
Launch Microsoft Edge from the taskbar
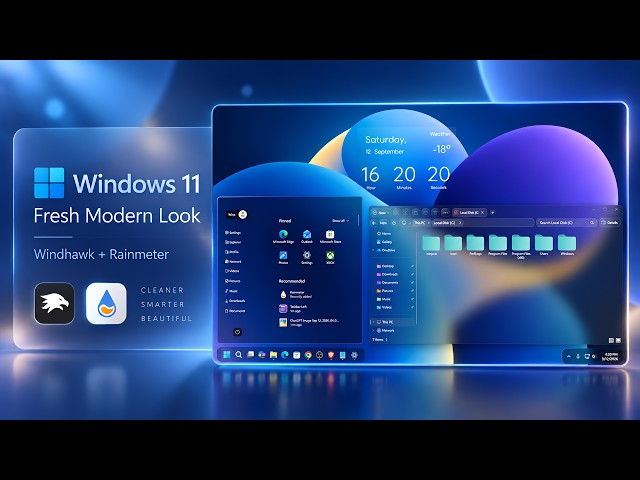pos(285,355)
